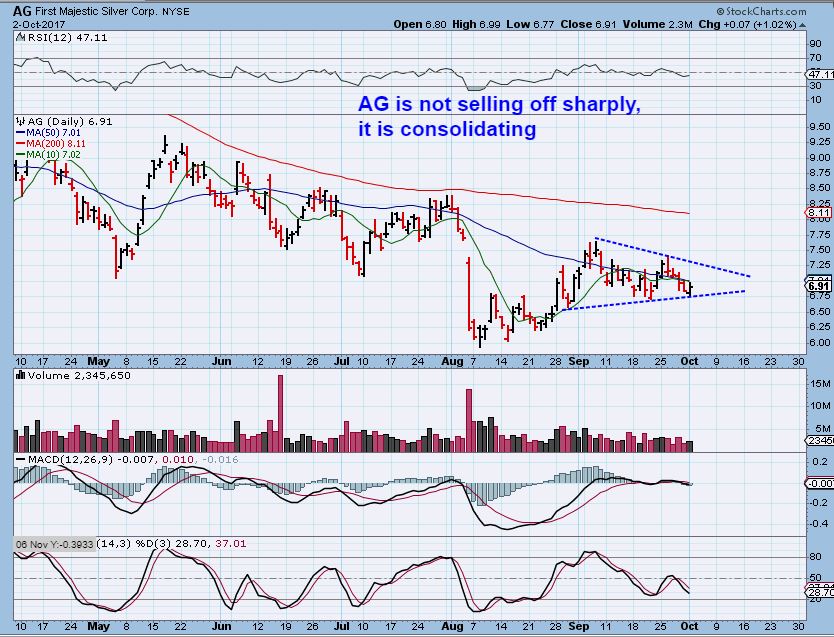This screenshot has width=834, height=637.
Task: Click the 15M volume axis label
Action: point(820,383)
